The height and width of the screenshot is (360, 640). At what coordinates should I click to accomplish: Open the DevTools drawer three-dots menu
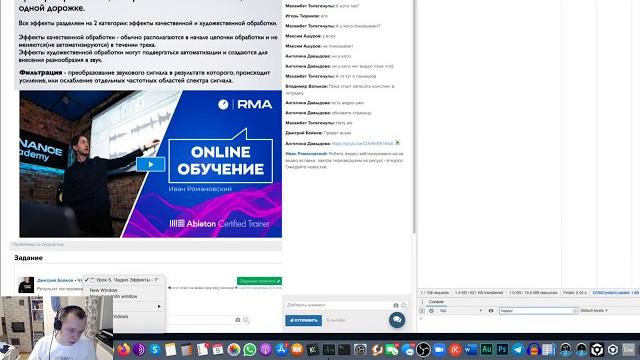coord(422,302)
